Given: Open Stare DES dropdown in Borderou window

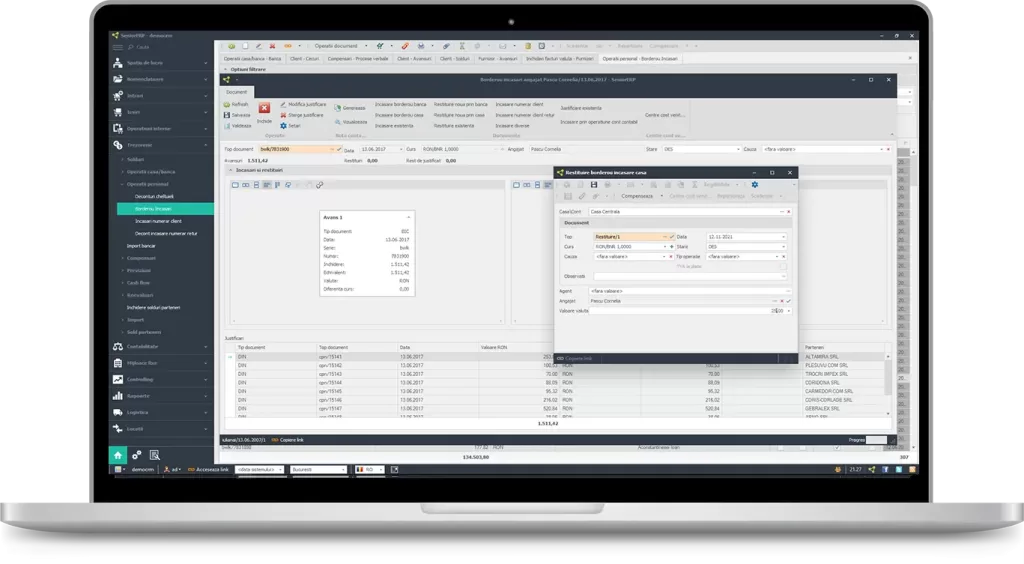Looking at the screenshot, I should (738, 149).
